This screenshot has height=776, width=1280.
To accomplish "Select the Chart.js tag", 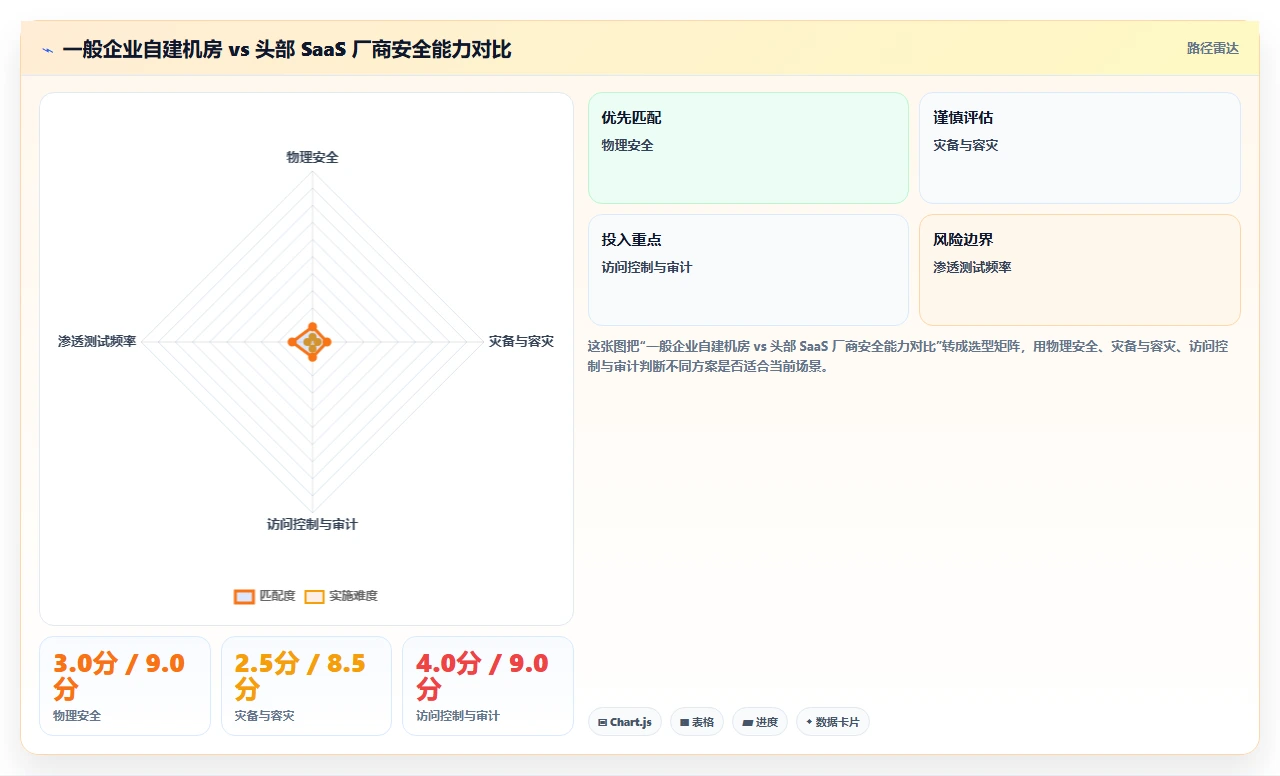I will coord(625,722).
